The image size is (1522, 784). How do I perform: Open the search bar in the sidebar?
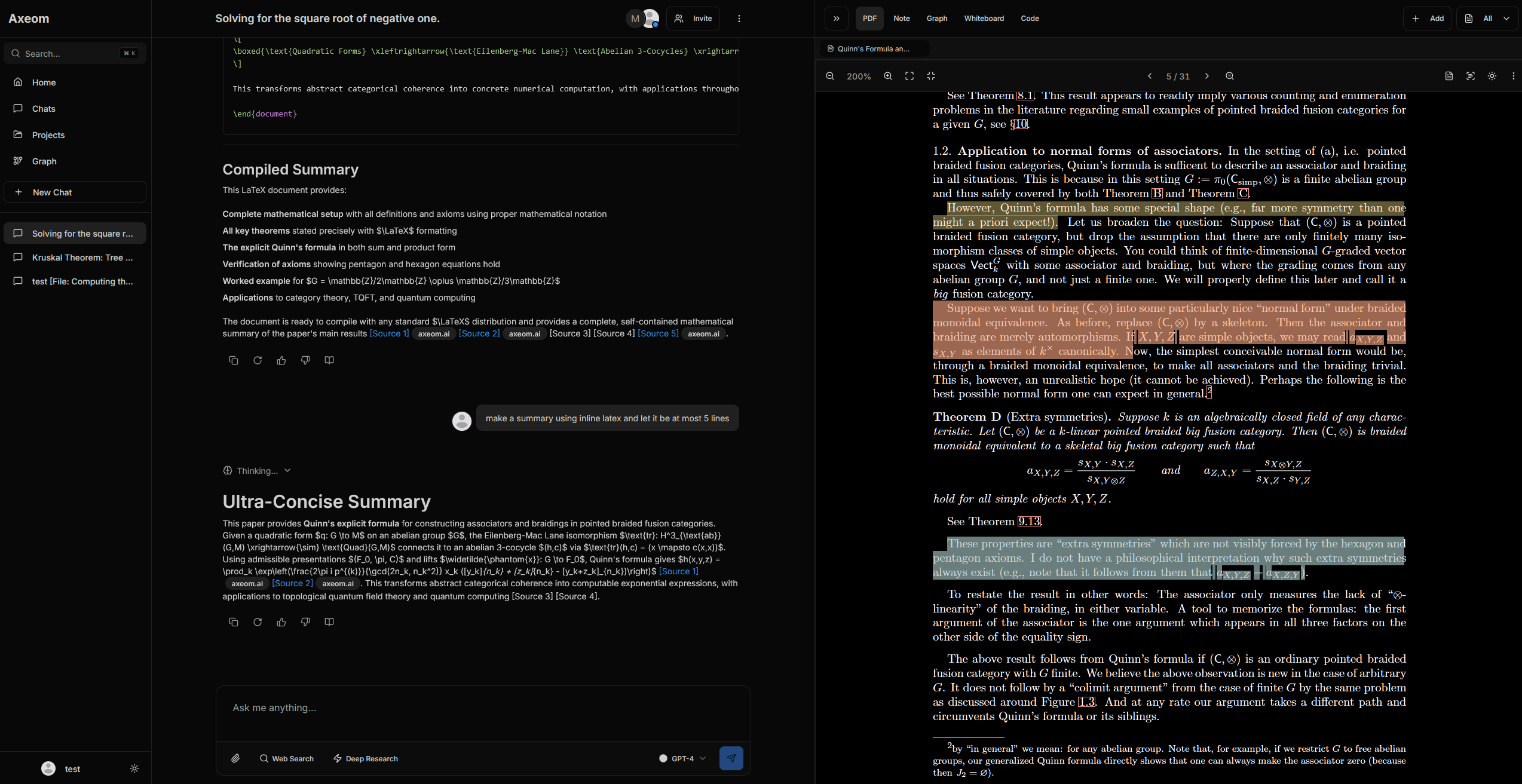point(75,53)
